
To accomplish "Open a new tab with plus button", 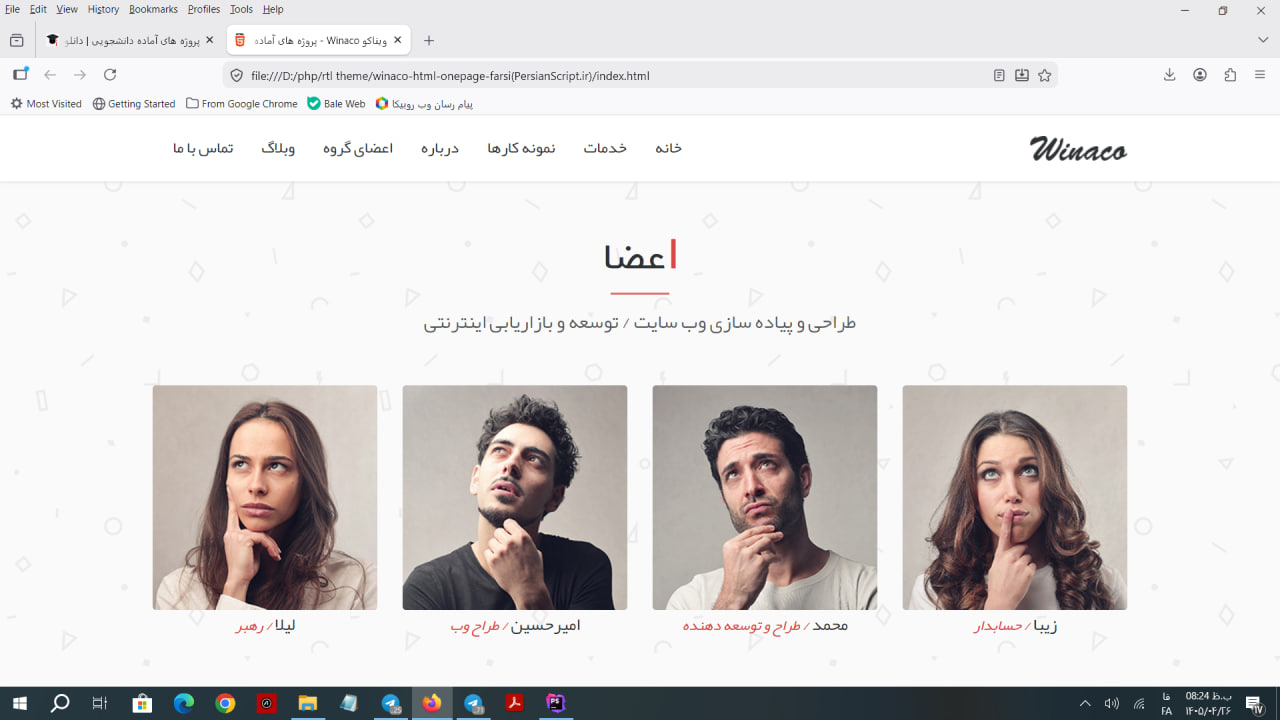I will pyautogui.click(x=429, y=40).
